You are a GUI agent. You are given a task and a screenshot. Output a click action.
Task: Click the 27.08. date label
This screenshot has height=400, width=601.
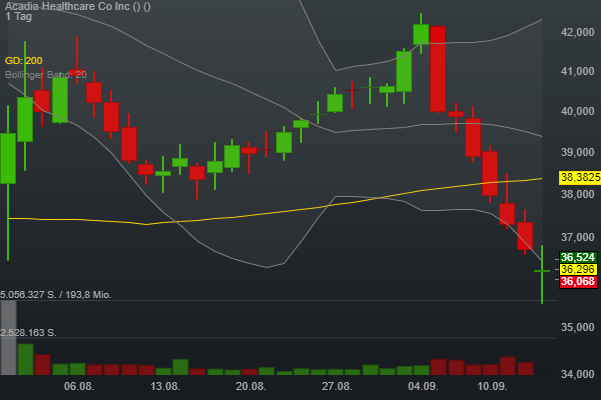(x=337, y=386)
